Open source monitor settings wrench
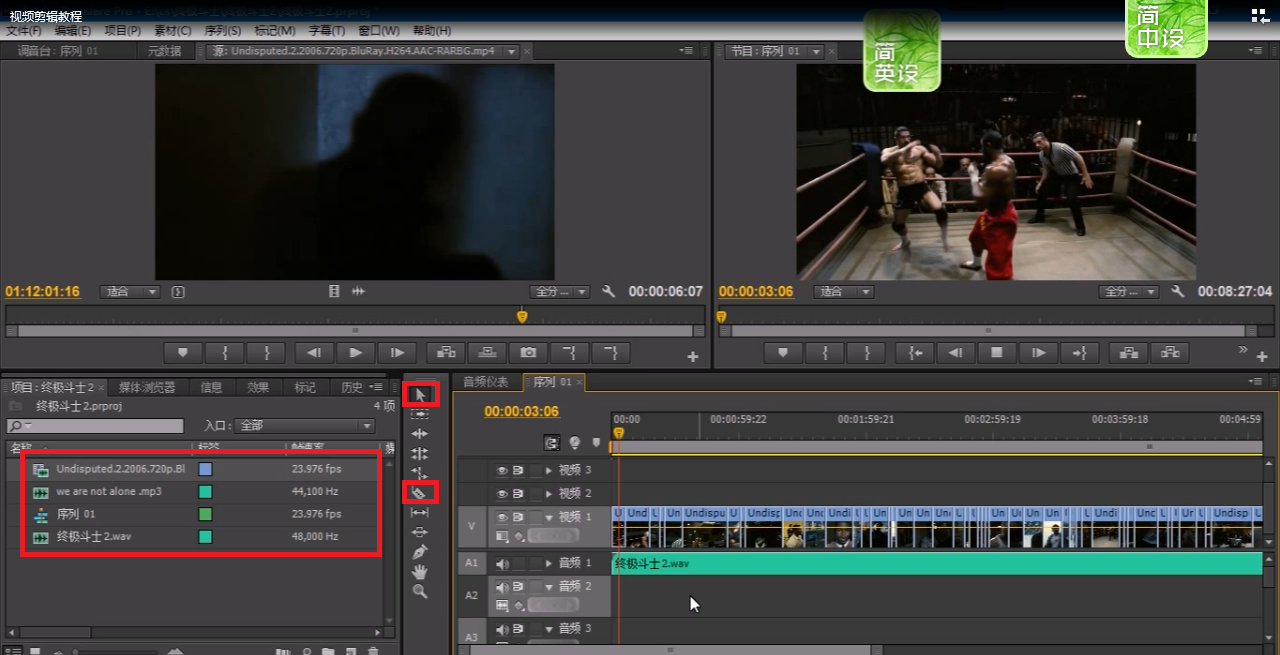This screenshot has height=655, width=1280. 609,292
